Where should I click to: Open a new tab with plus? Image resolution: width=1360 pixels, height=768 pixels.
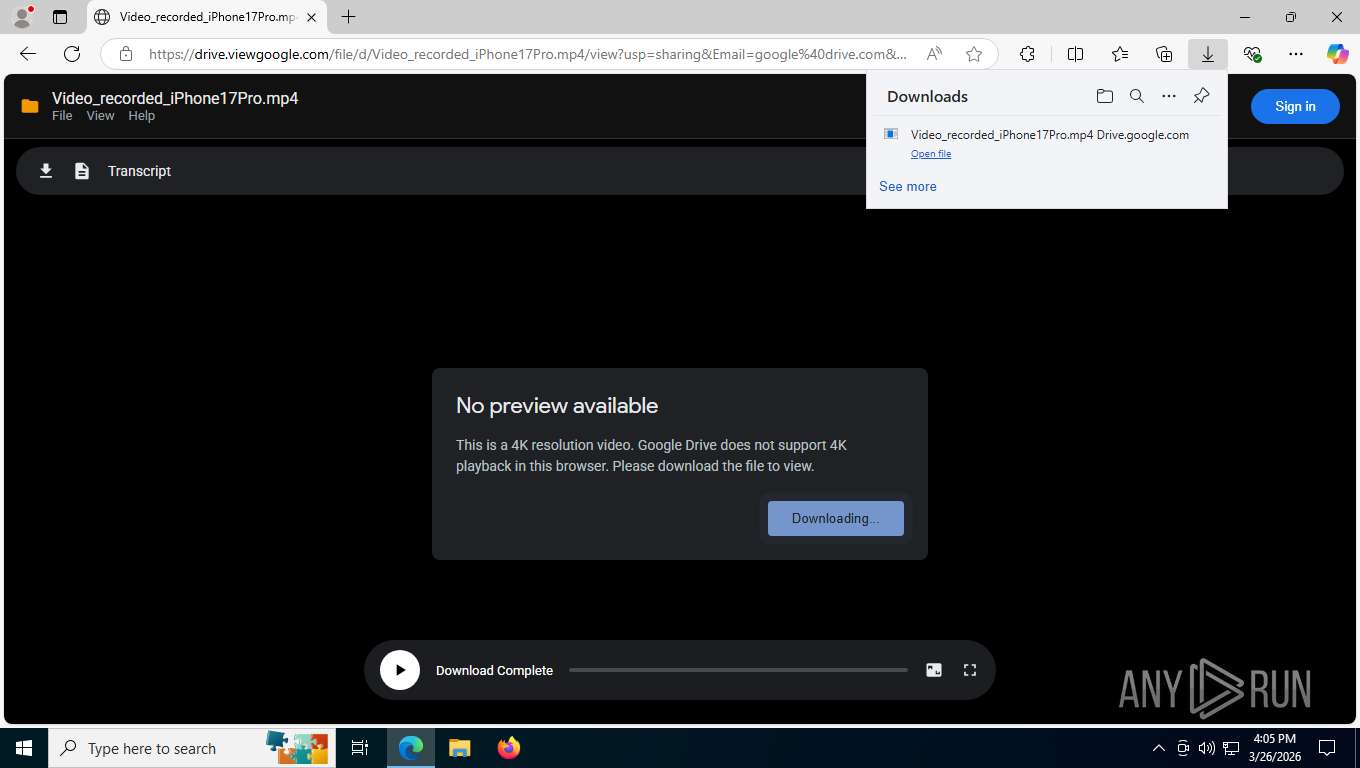pyautogui.click(x=348, y=17)
